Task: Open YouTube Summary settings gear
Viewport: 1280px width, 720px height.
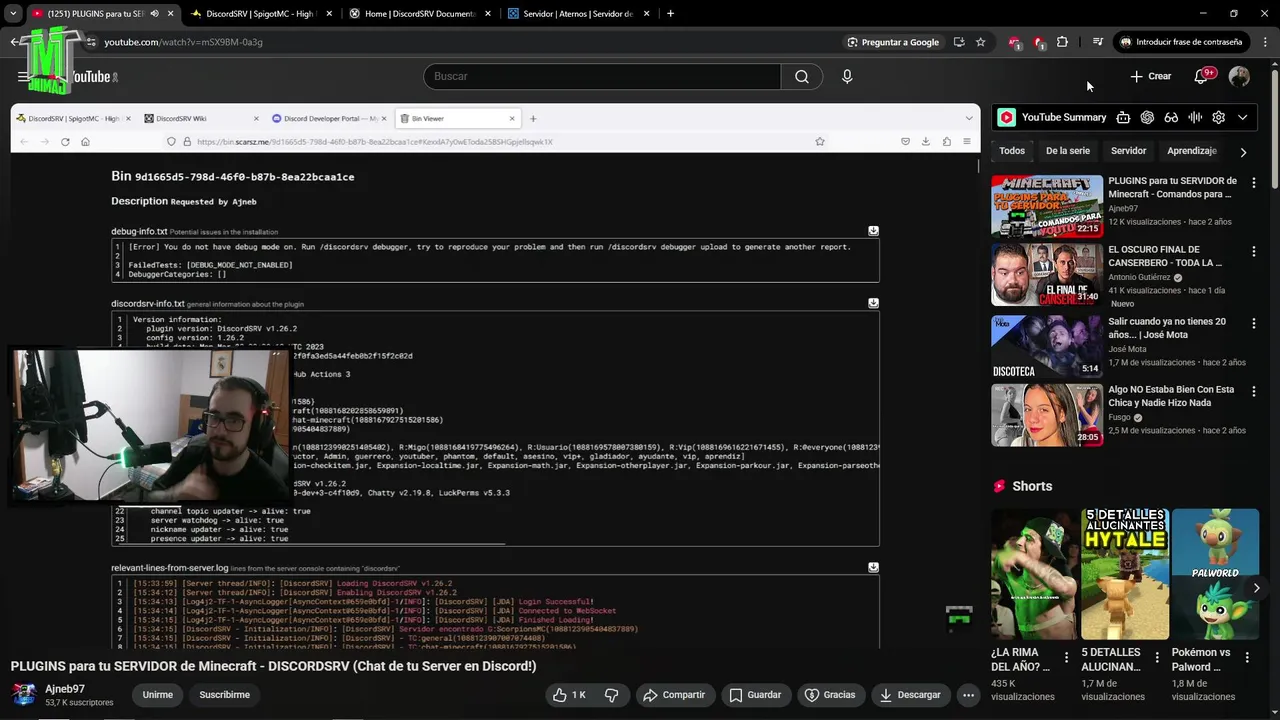Action: point(1218,117)
